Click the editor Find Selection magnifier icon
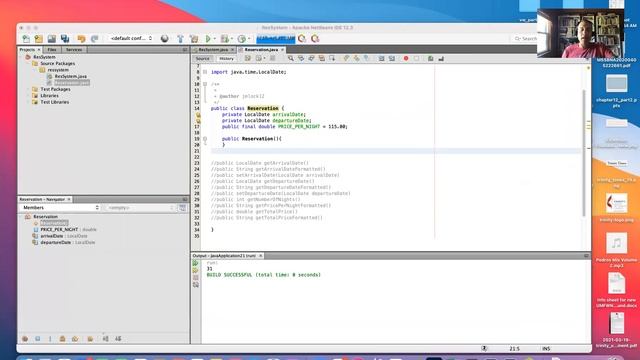 [291, 59]
